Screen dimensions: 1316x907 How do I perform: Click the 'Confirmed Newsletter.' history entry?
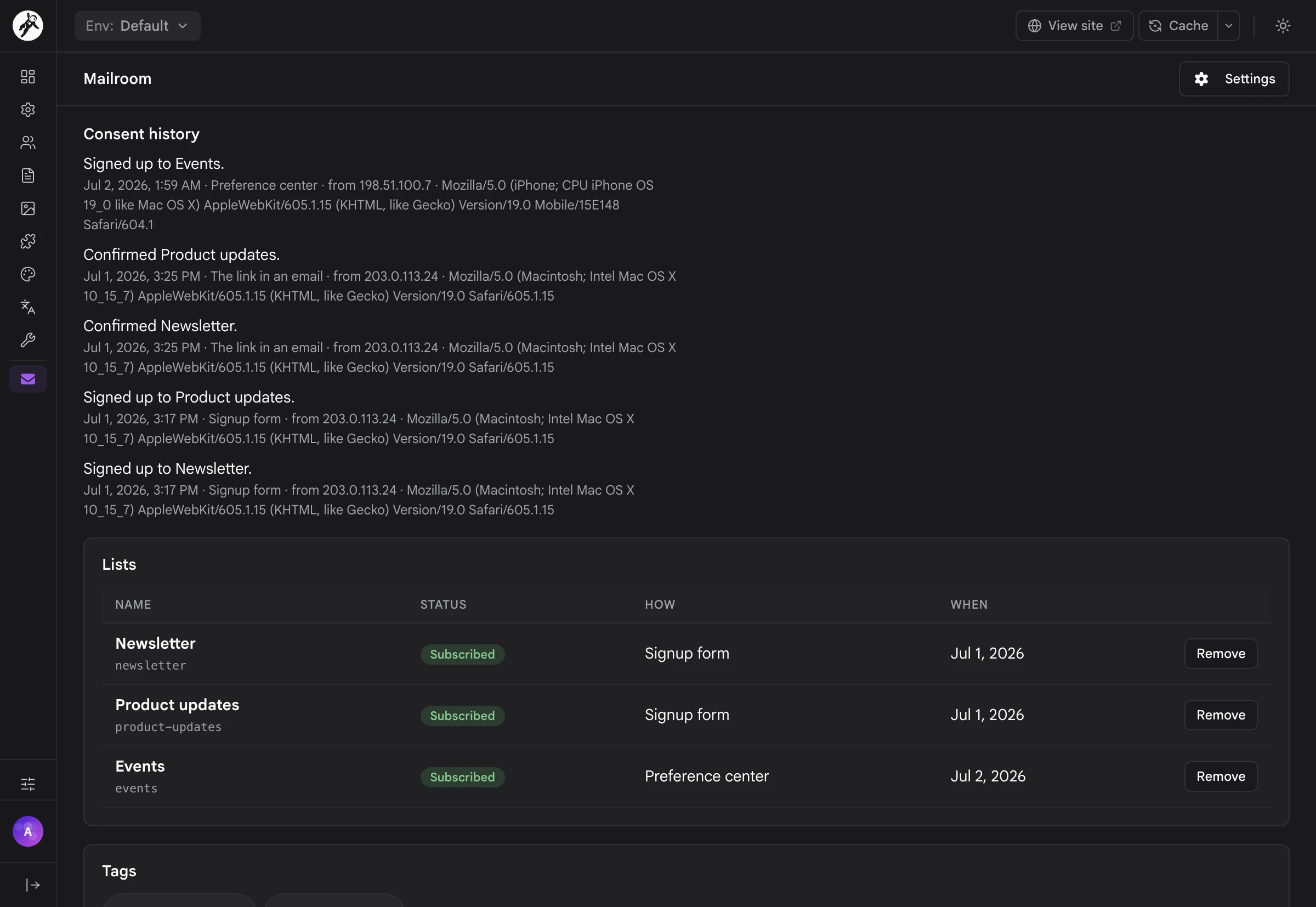[160, 326]
